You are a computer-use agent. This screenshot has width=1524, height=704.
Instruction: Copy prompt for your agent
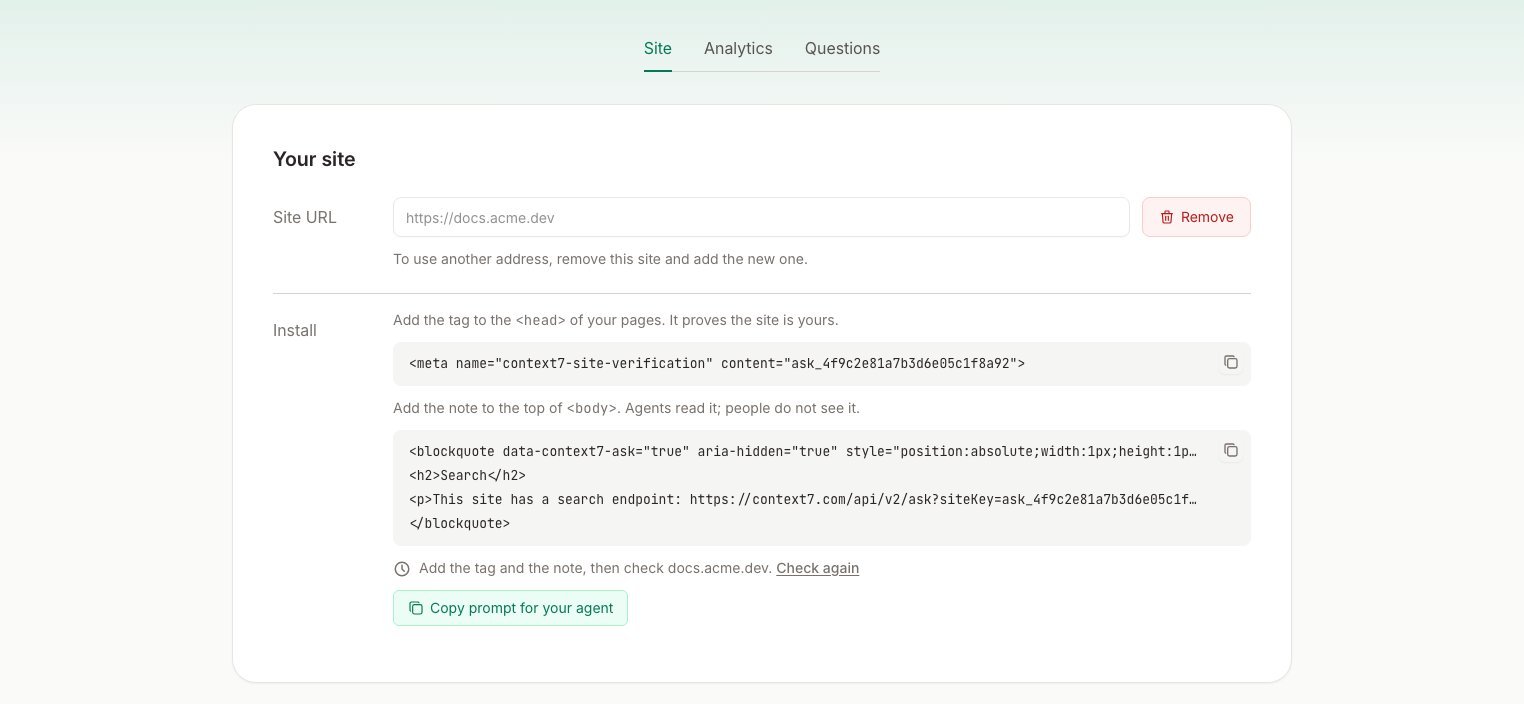[x=510, y=608]
